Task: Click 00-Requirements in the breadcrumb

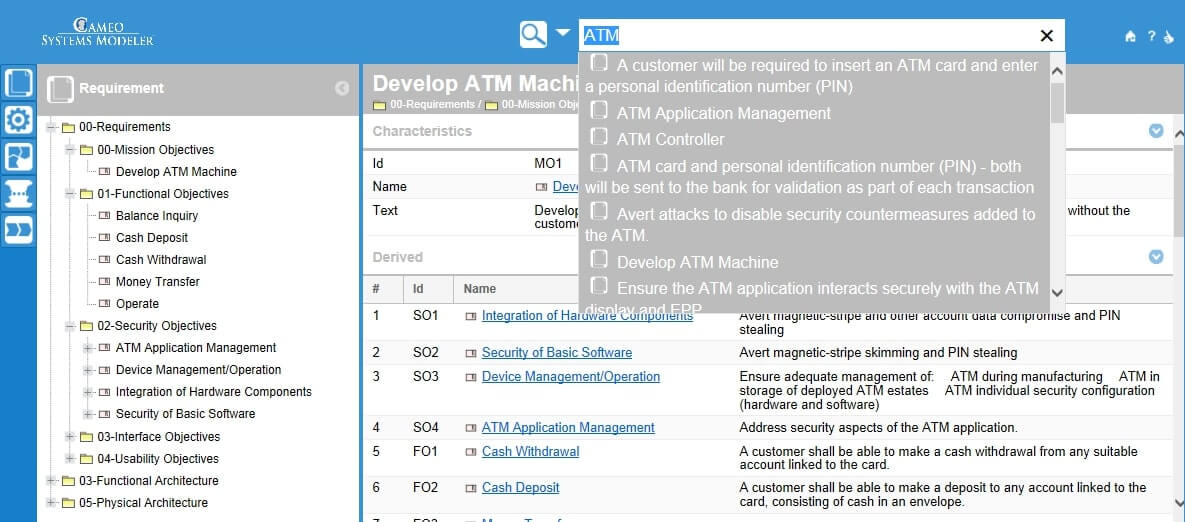Action: [x=432, y=104]
